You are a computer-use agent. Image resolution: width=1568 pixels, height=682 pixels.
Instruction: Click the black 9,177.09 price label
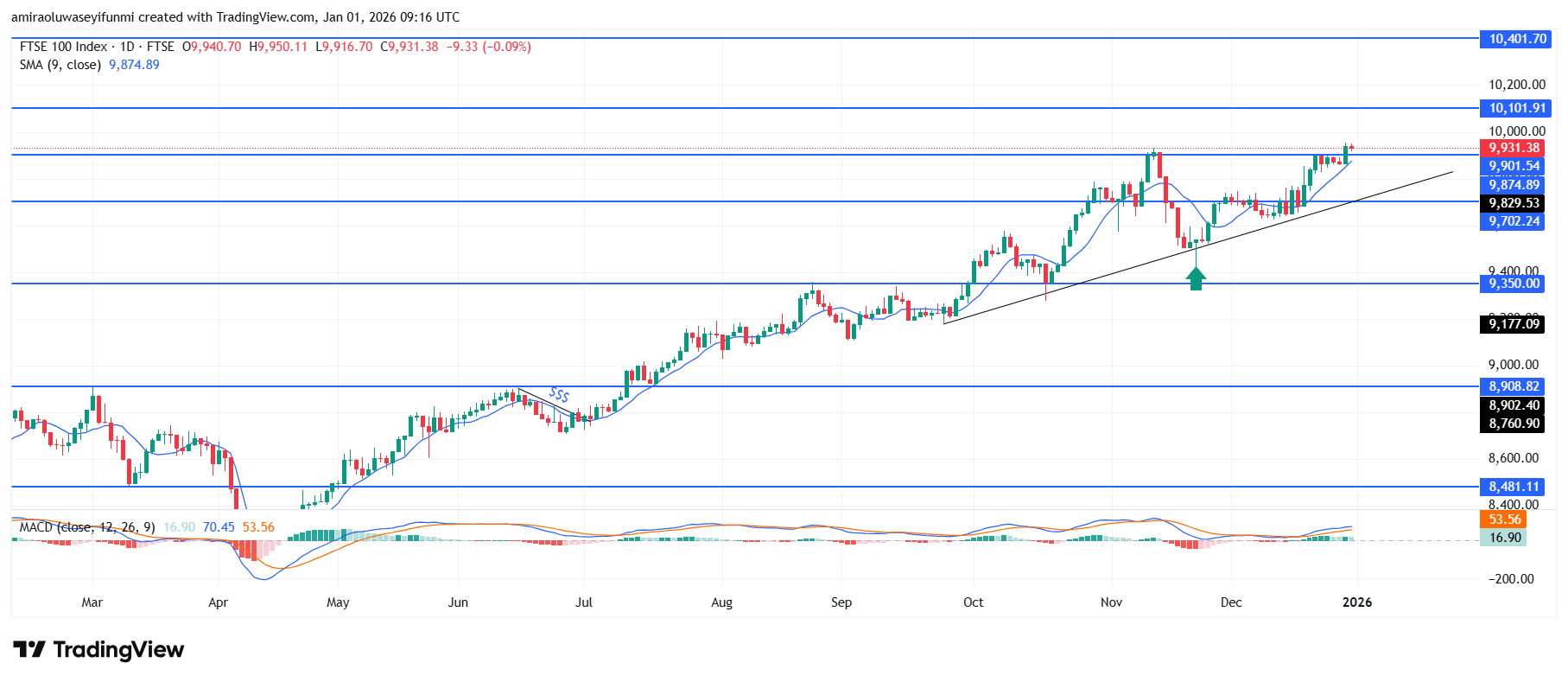1514,324
